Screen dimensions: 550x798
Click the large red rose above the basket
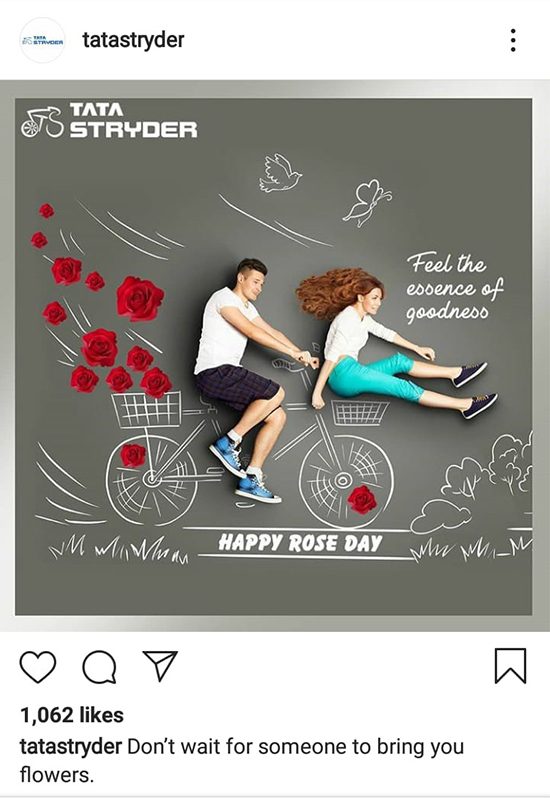click(x=140, y=298)
